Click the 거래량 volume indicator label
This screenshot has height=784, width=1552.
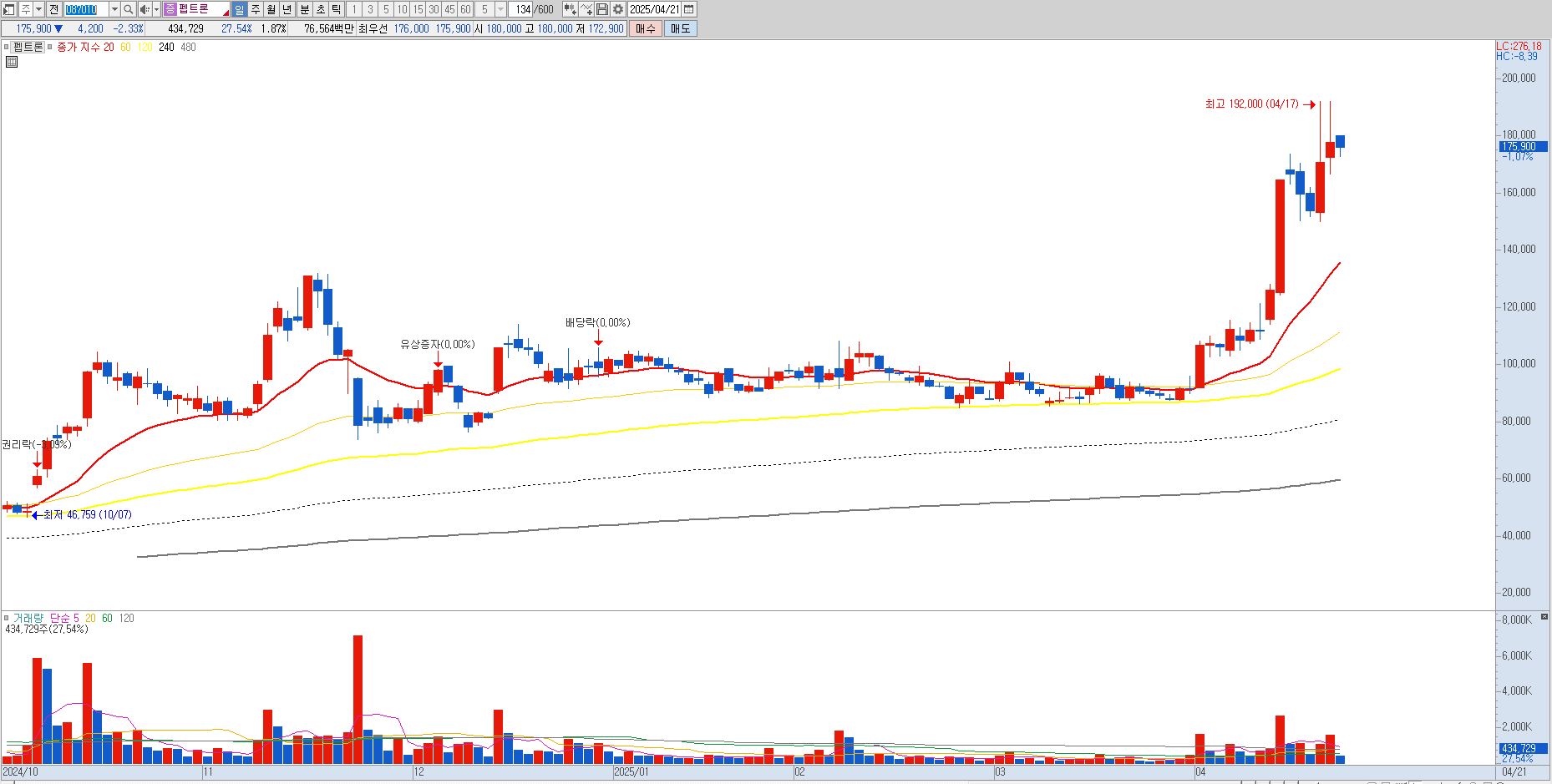pos(27,618)
